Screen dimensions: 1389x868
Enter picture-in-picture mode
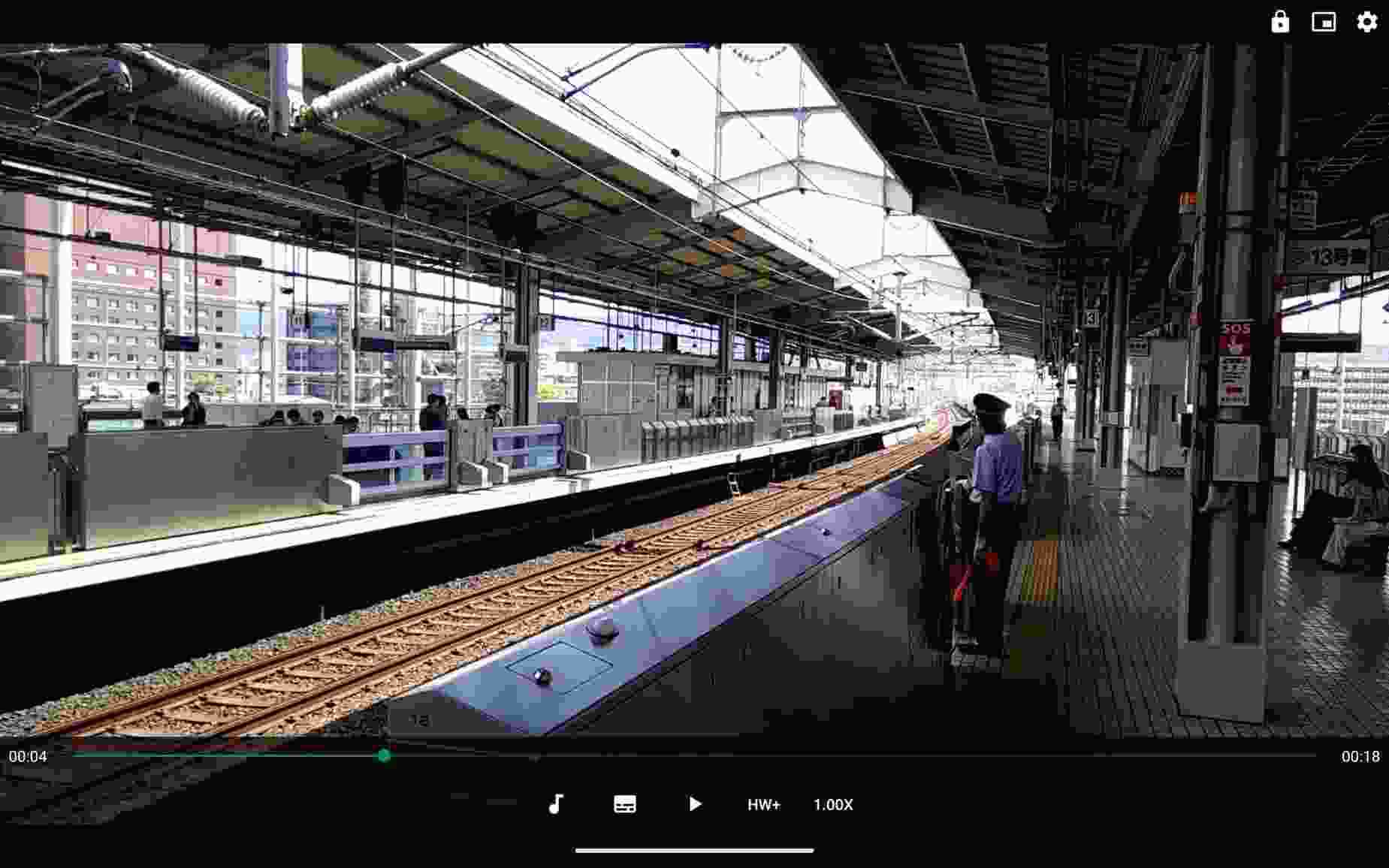click(x=1324, y=23)
